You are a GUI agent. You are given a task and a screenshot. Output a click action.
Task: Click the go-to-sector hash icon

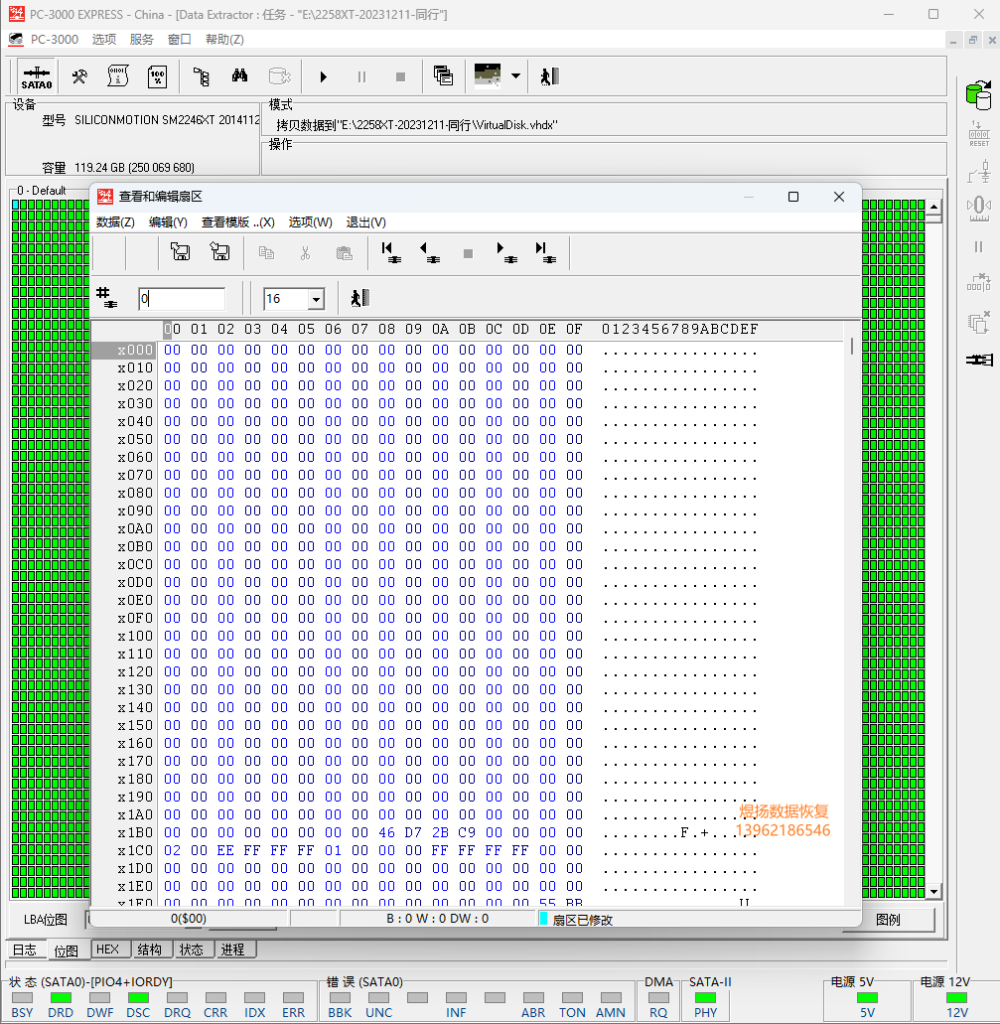tap(106, 297)
